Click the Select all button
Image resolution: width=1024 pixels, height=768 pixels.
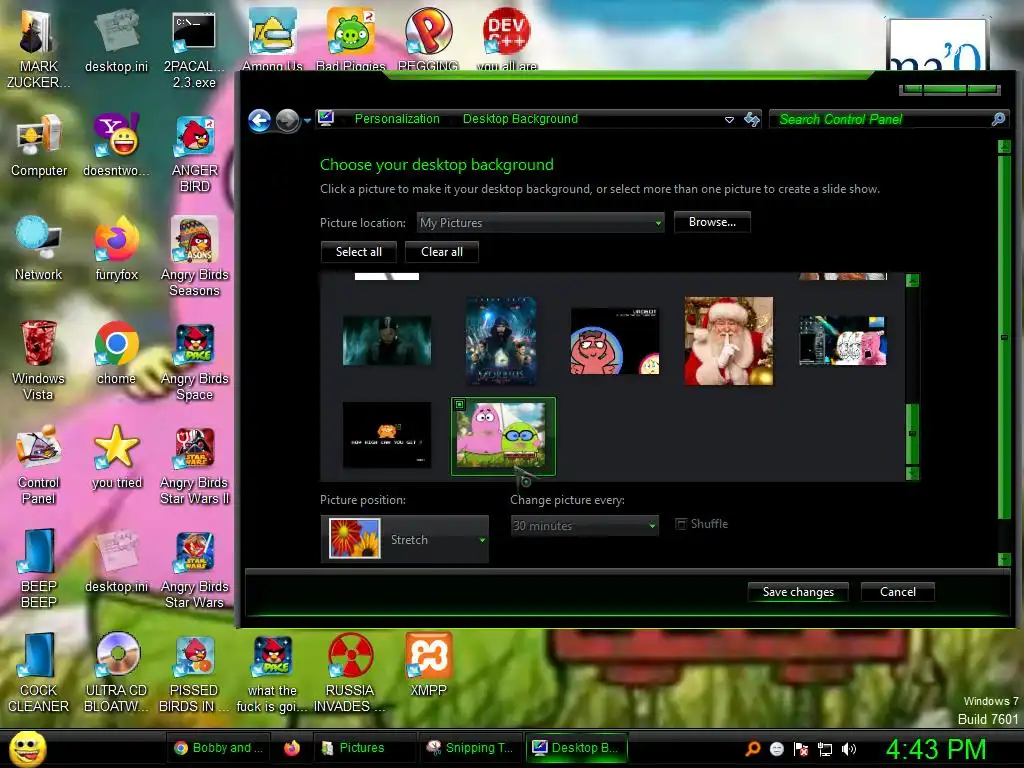tap(359, 252)
